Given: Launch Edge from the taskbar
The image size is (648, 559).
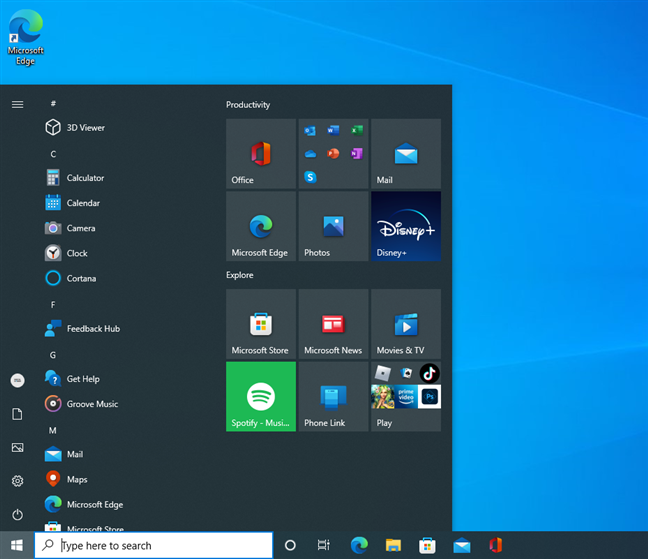Looking at the screenshot, I should 359,545.
